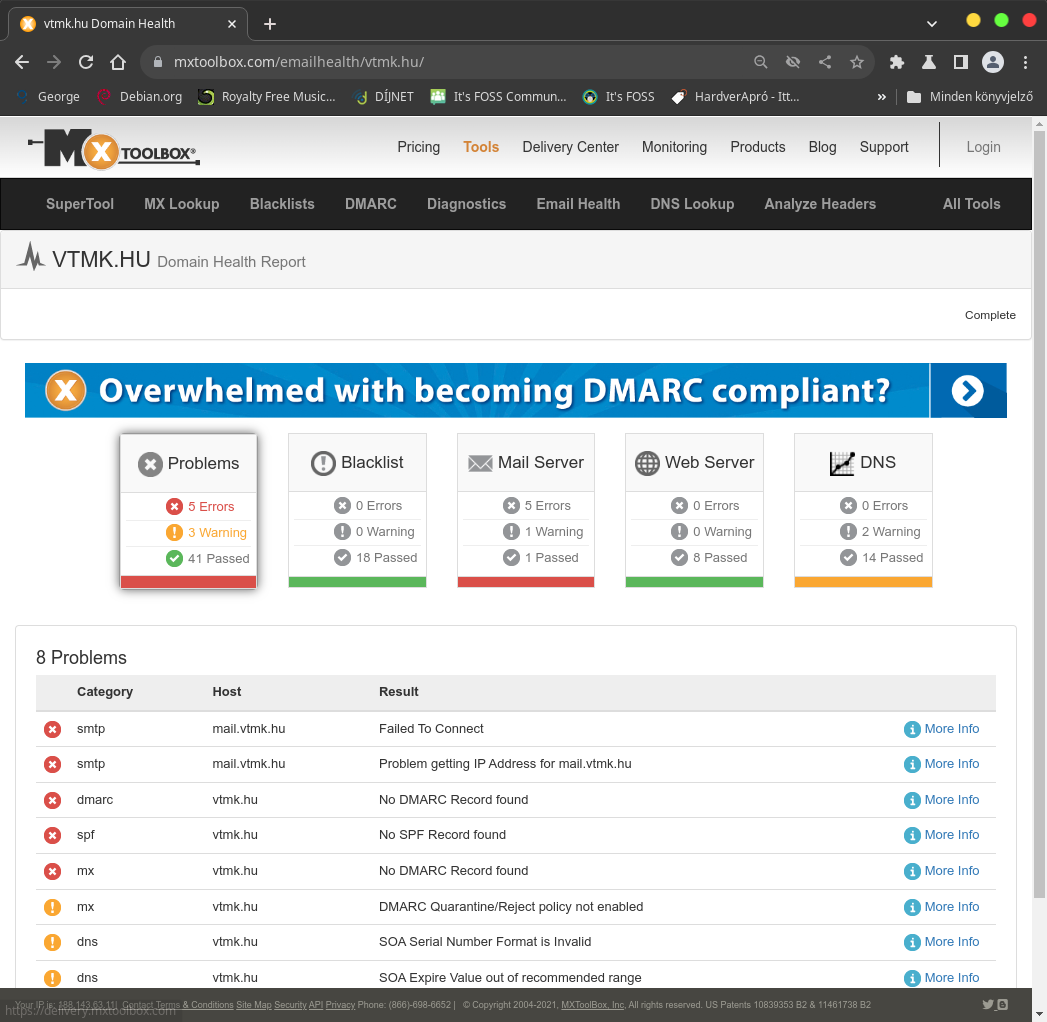The width and height of the screenshot is (1047, 1022).
Task: Click the MxToolbox logo
Action: click(x=114, y=148)
